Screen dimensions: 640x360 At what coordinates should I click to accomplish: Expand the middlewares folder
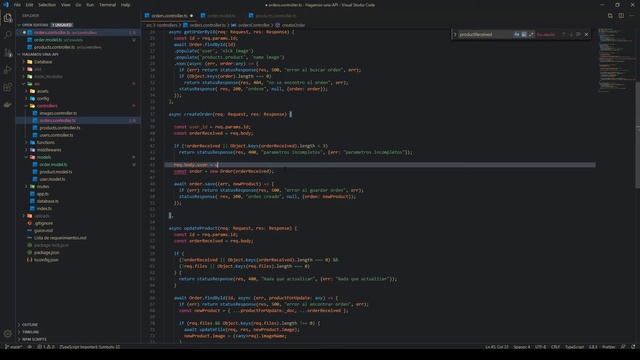[49, 150]
